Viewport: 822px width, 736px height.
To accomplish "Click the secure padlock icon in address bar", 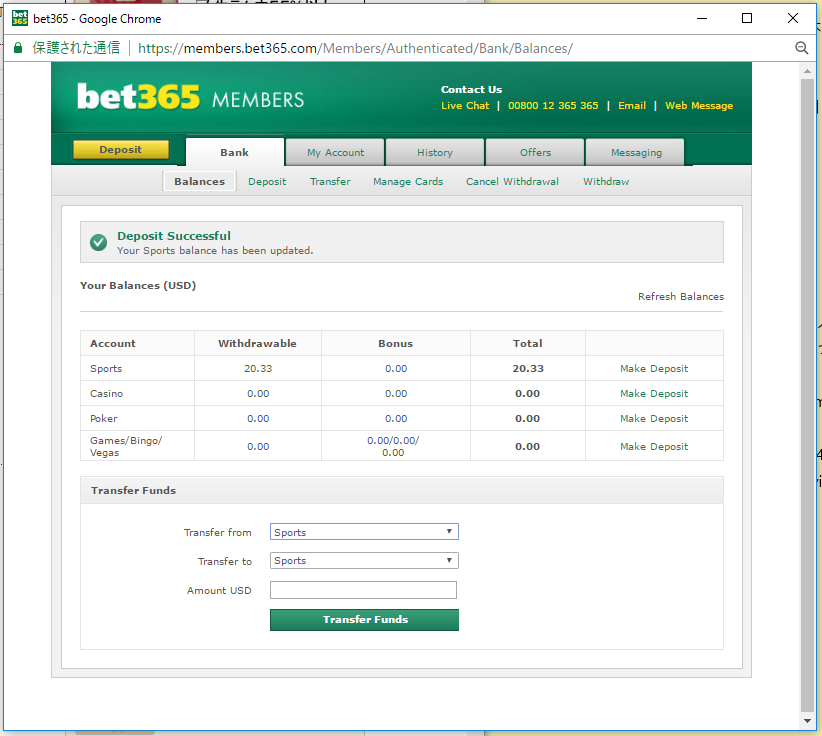I will pyautogui.click(x=18, y=48).
